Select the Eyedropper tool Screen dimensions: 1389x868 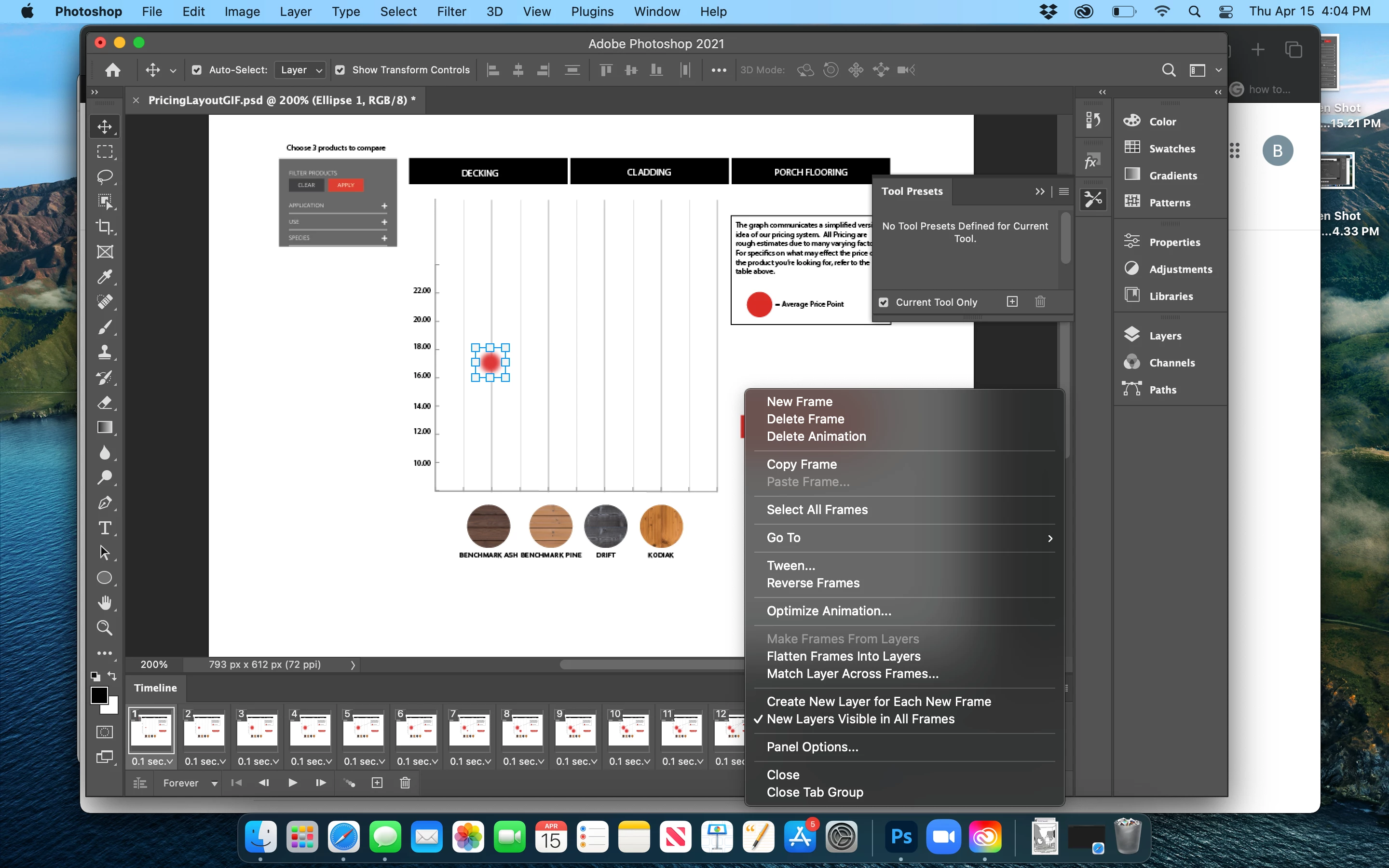[105, 277]
